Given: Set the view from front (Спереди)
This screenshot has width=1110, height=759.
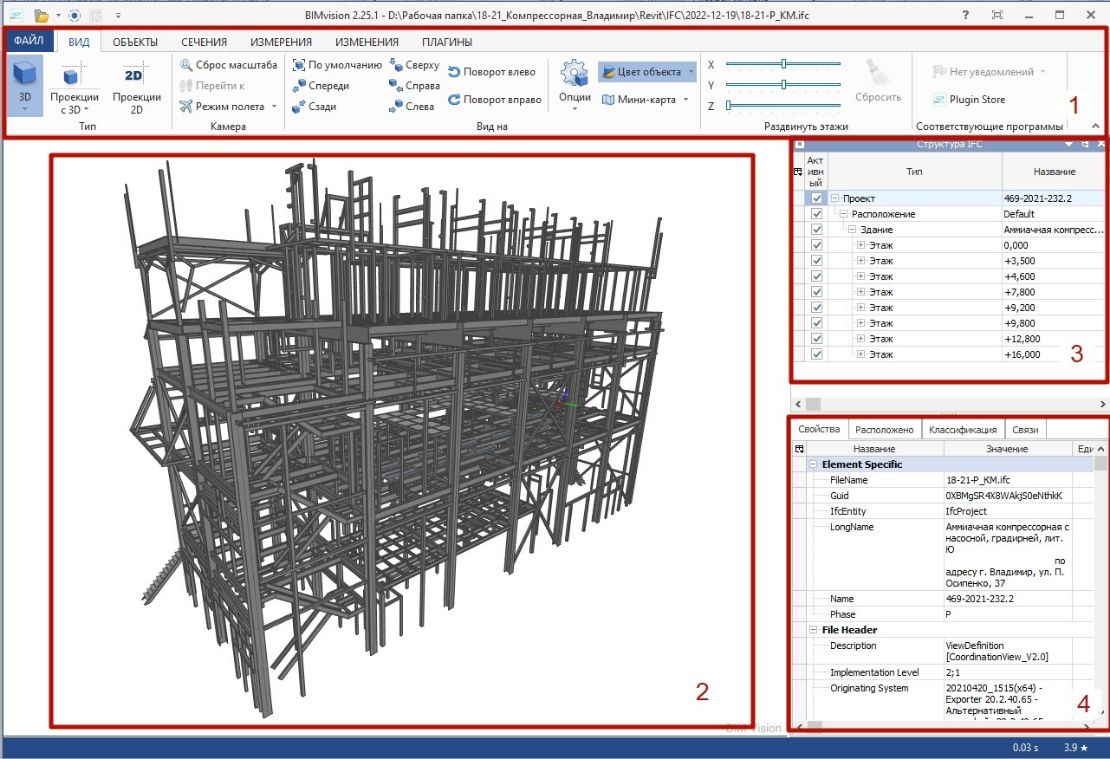Looking at the screenshot, I should click(299, 86).
